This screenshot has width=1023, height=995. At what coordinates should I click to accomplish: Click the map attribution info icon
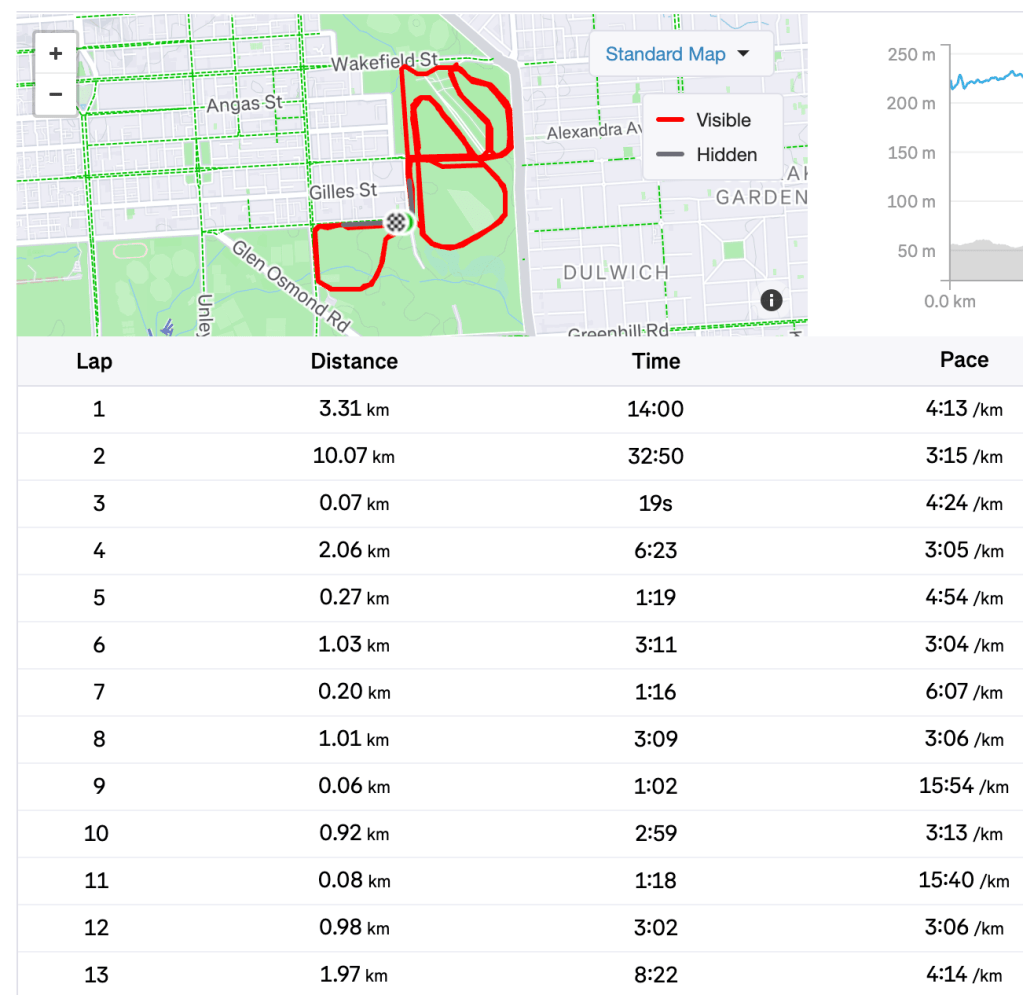click(771, 299)
